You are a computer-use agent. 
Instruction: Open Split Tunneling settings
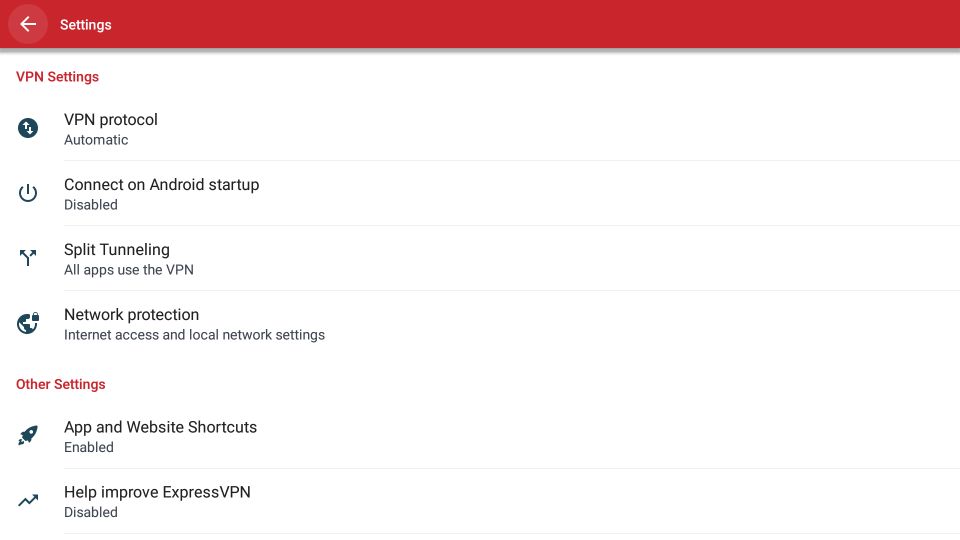click(480, 258)
